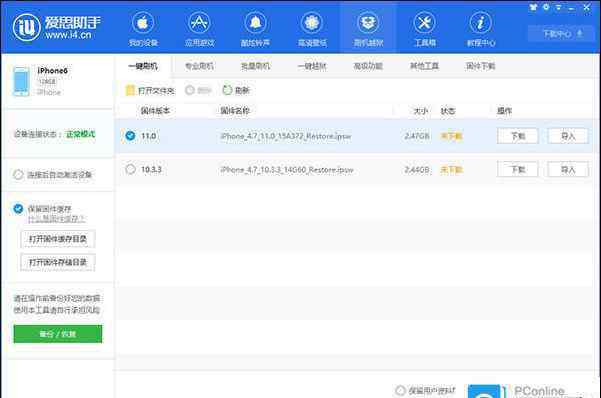Switch to Pro Flash (专业刷机) tab
This screenshot has height=398, width=601.
coord(199,66)
